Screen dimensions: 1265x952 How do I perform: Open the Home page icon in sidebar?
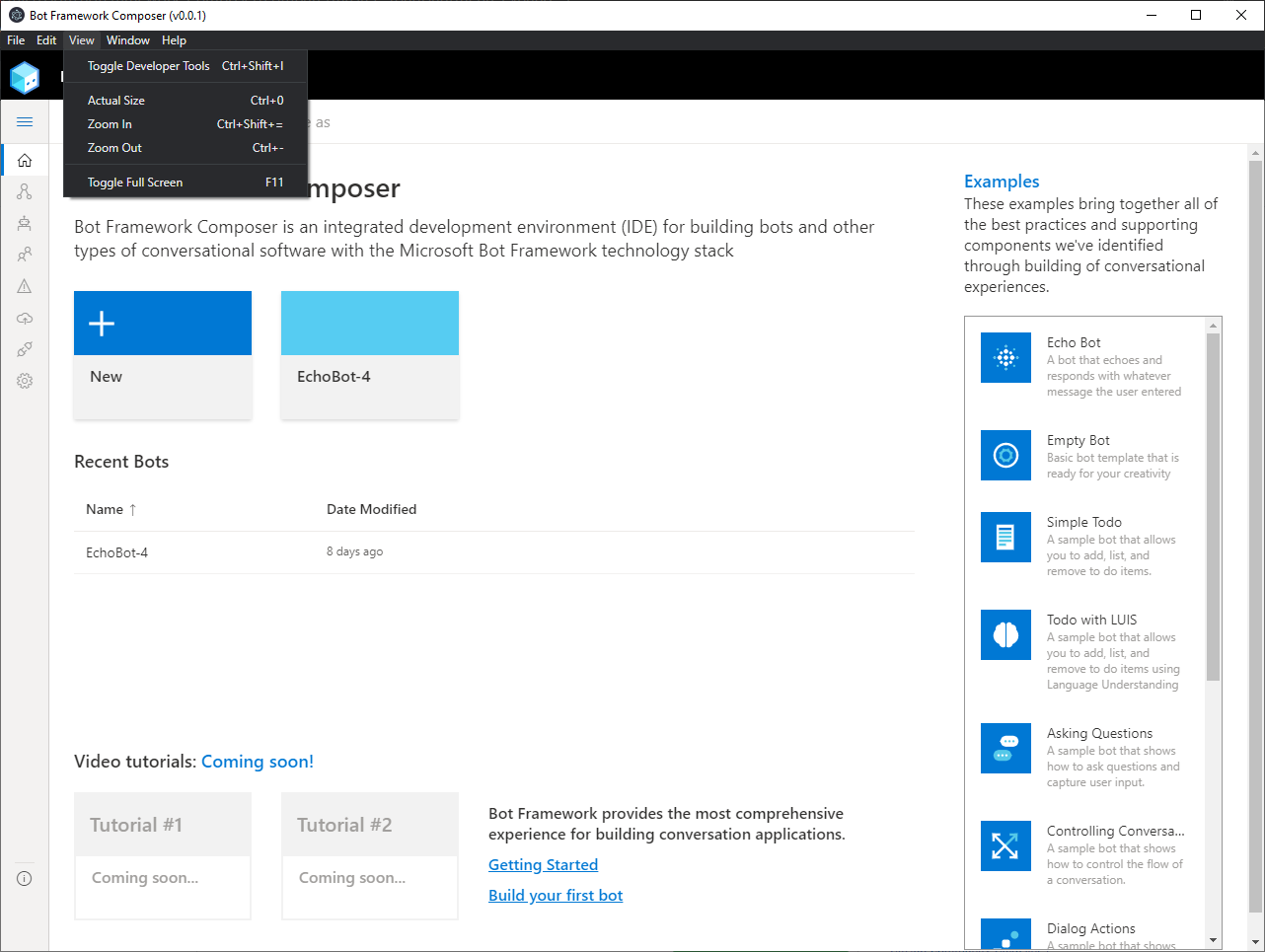[25, 160]
